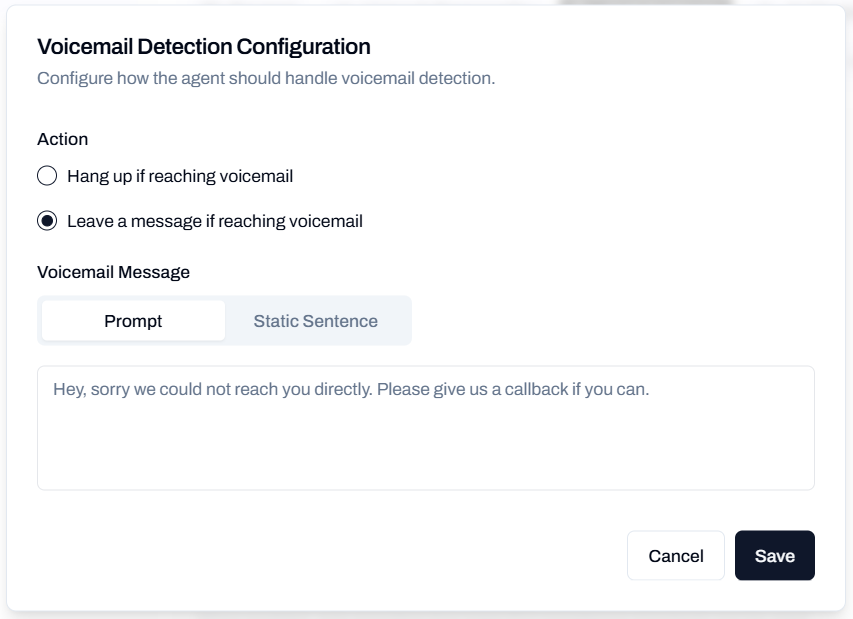Choose Leave a message if reaching voicemail
This screenshot has height=619, width=853.
46,219
